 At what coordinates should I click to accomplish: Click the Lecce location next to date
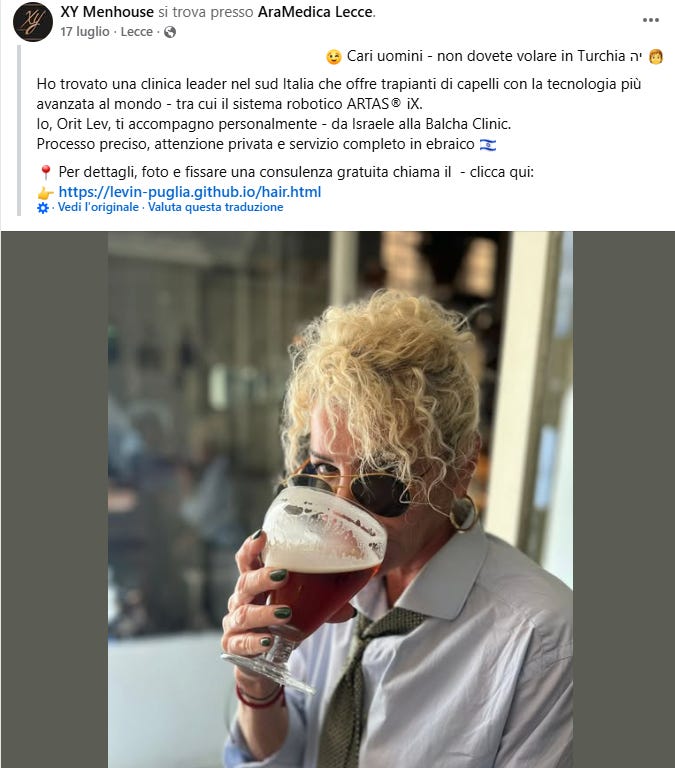click(x=137, y=32)
